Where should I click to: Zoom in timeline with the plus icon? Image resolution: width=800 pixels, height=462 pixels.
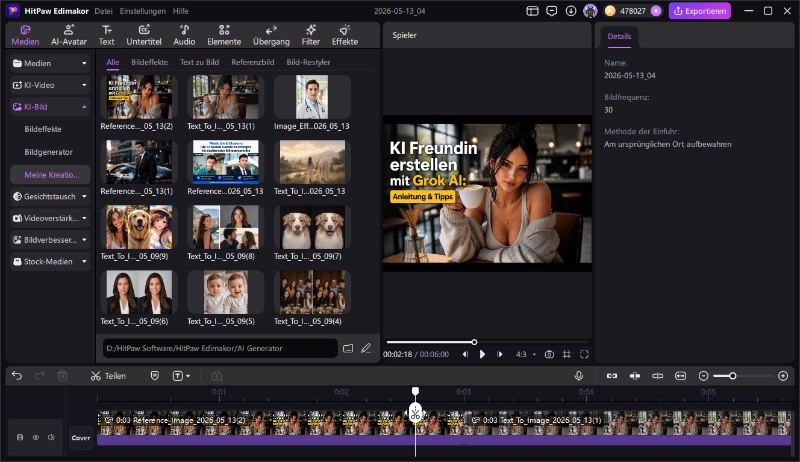point(783,376)
